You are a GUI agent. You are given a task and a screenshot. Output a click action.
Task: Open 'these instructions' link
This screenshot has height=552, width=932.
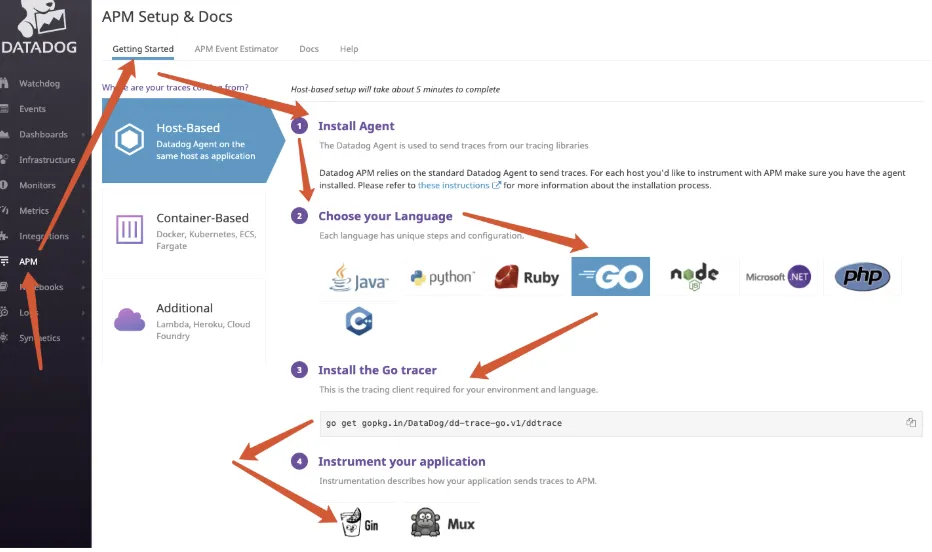tap(459, 185)
